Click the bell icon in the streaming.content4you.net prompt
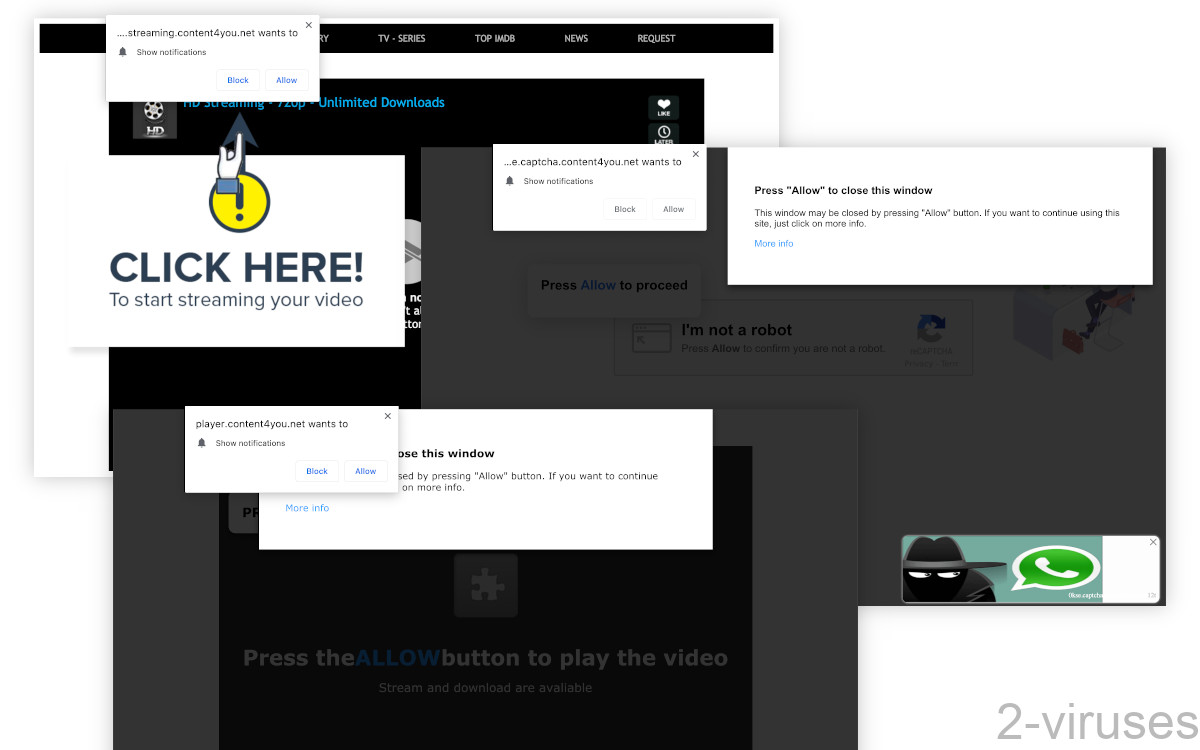The height and width of the screenshot is (750, 1200). coord(122,51)
